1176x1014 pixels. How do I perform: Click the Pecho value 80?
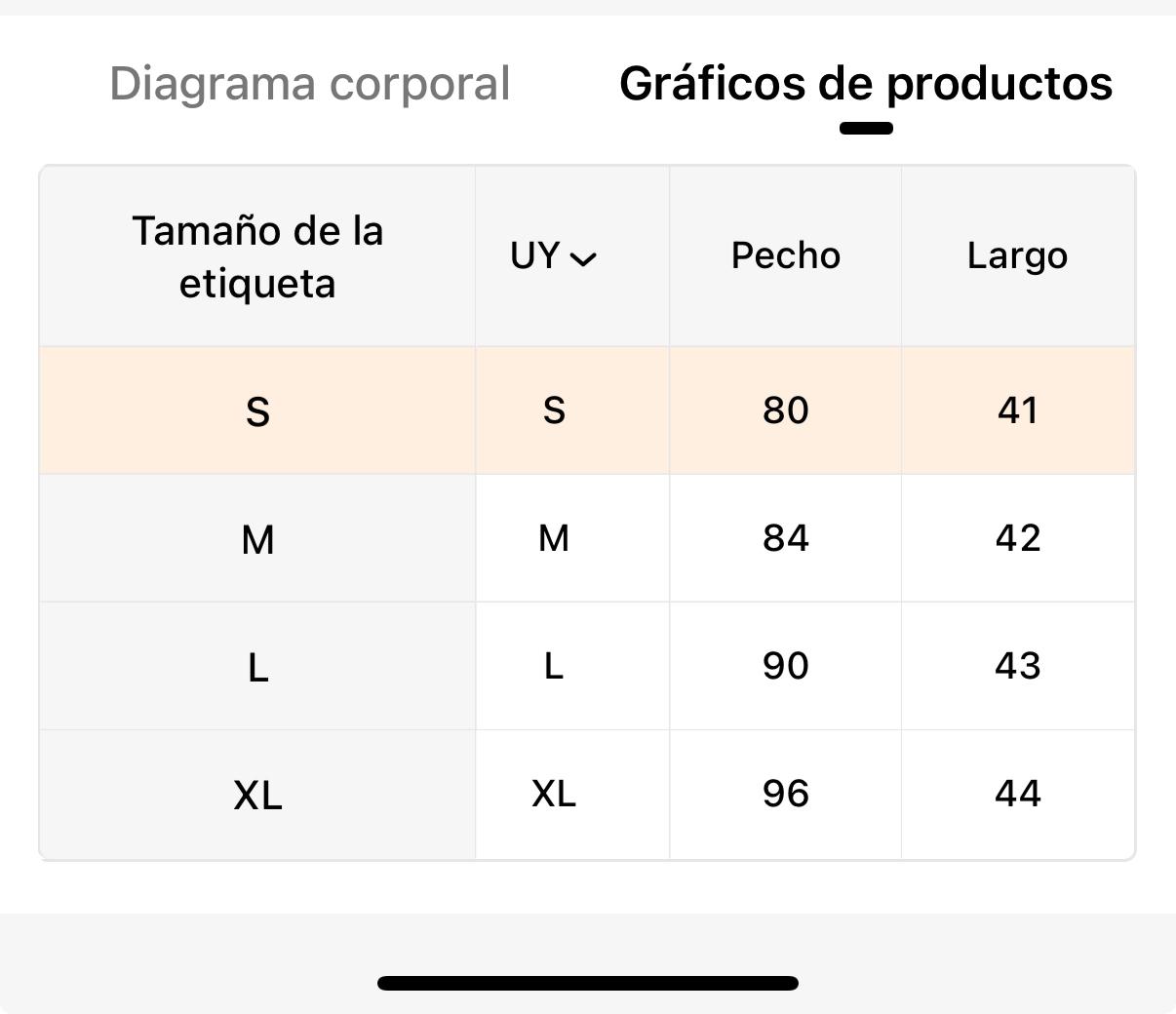click(786, 410)
